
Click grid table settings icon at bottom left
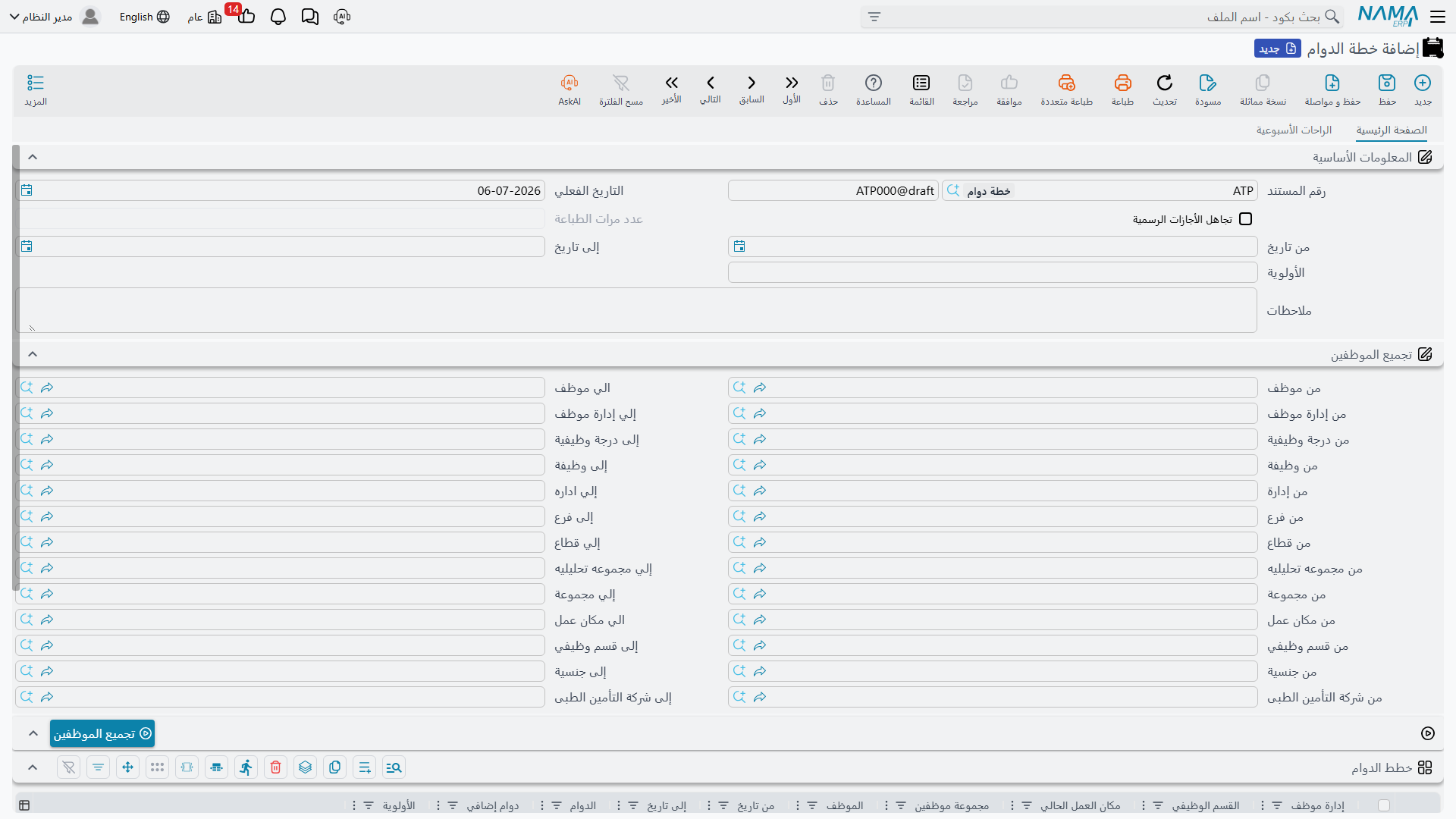tap(24, 805)
